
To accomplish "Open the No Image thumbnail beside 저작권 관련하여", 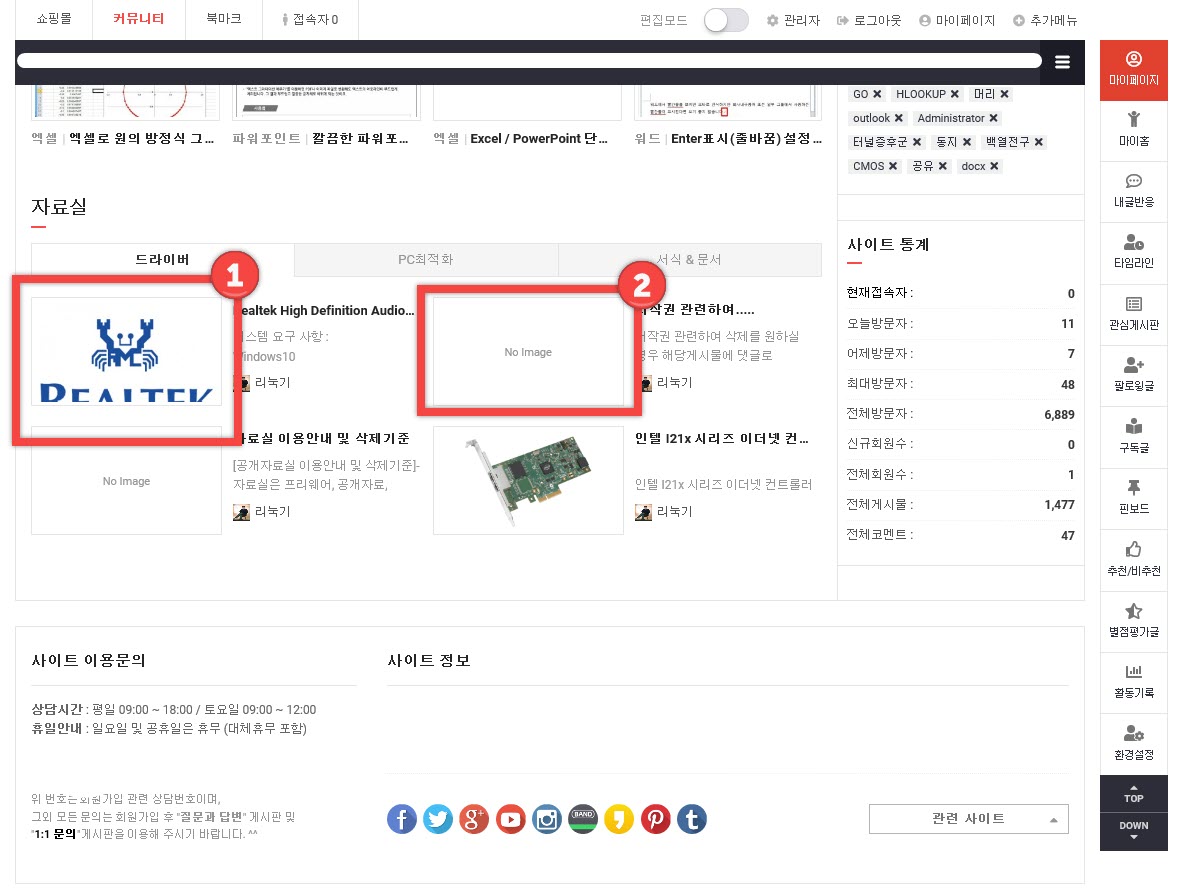I will [528, 351].
